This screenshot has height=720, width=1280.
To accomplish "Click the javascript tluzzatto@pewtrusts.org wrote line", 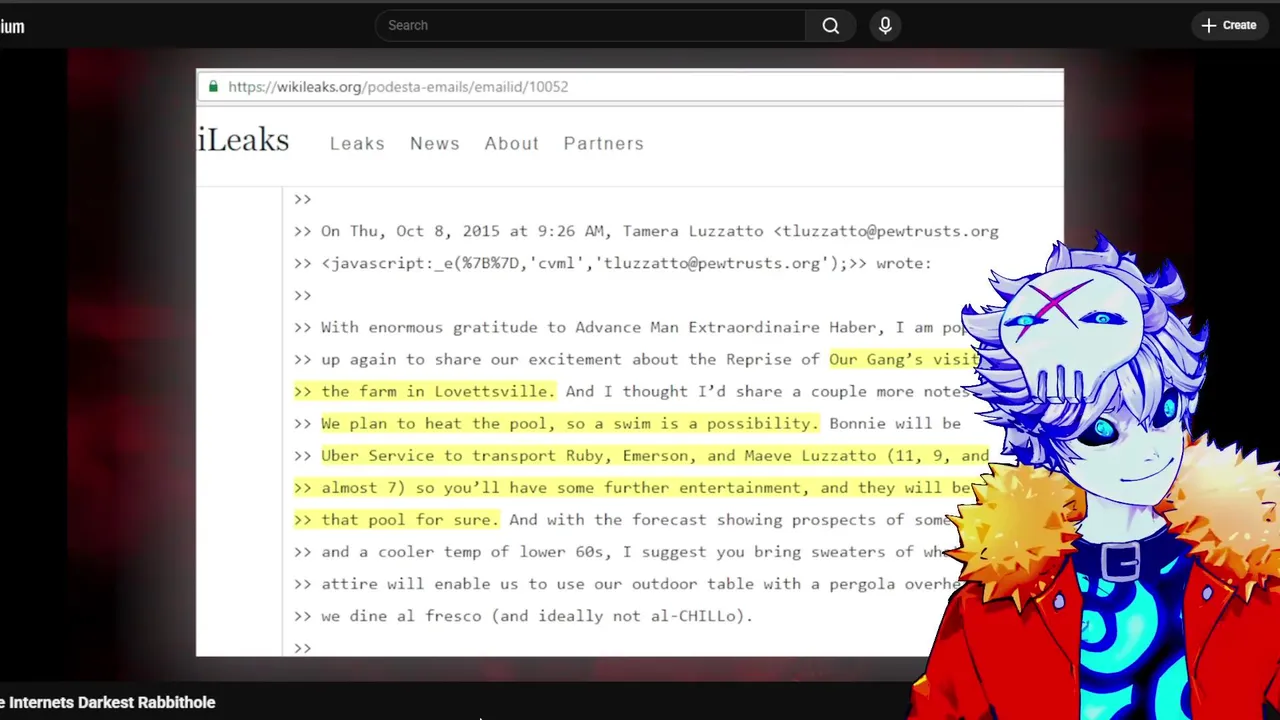I will pos(612,263).
